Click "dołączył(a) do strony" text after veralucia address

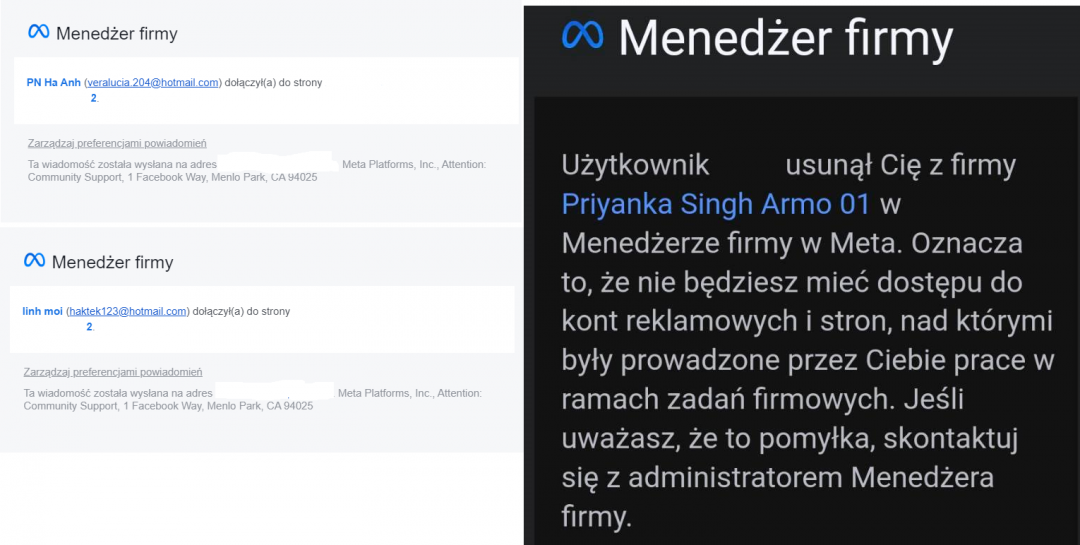pos(273,83)
